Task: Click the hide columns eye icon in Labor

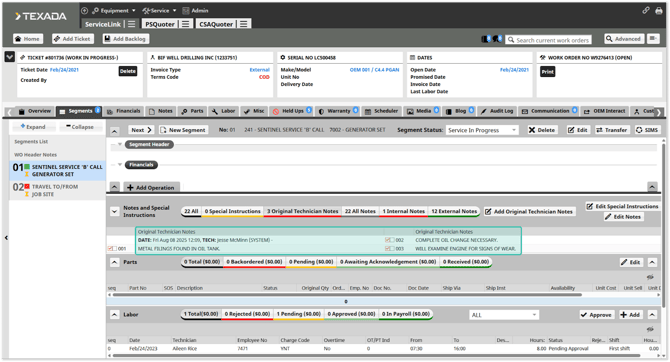Action: click(x=650, y=330)
